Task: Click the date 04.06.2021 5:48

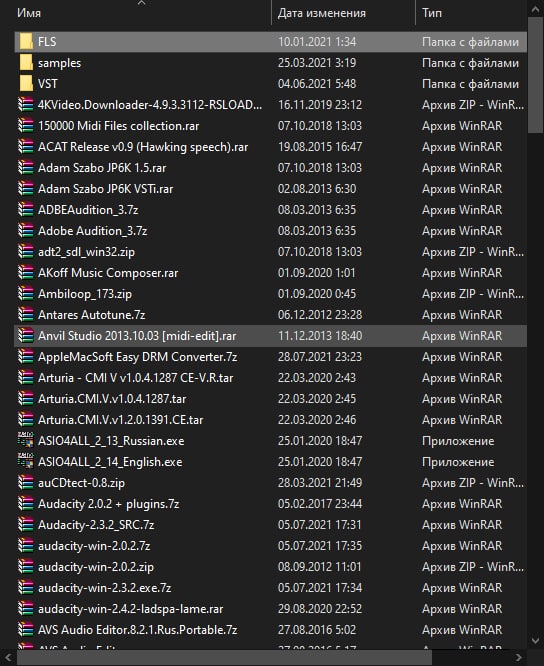Action: pos(317,84)
